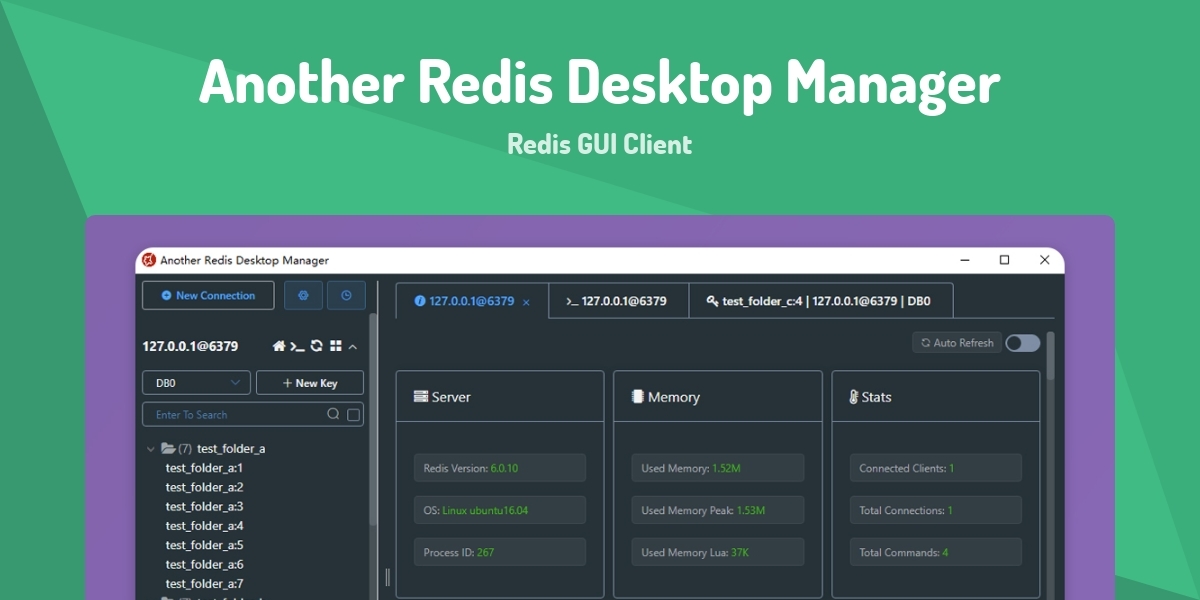The image size is (1200, 600).
Task: Click Redis Version 6.0.10 tag
Action: pos(500,468)
